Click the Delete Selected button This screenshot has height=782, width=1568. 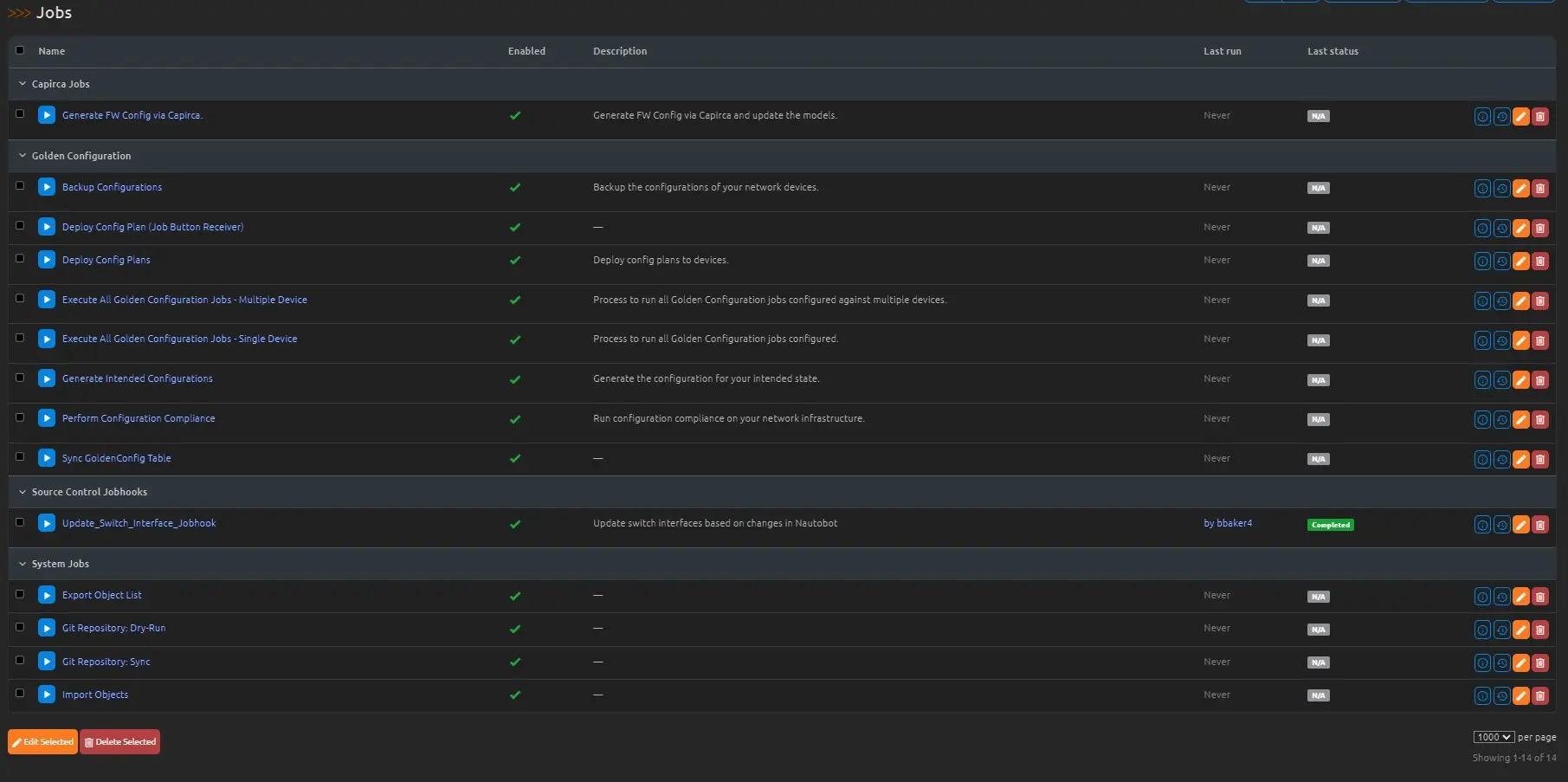pyautogui.click(x=119, y=742)
